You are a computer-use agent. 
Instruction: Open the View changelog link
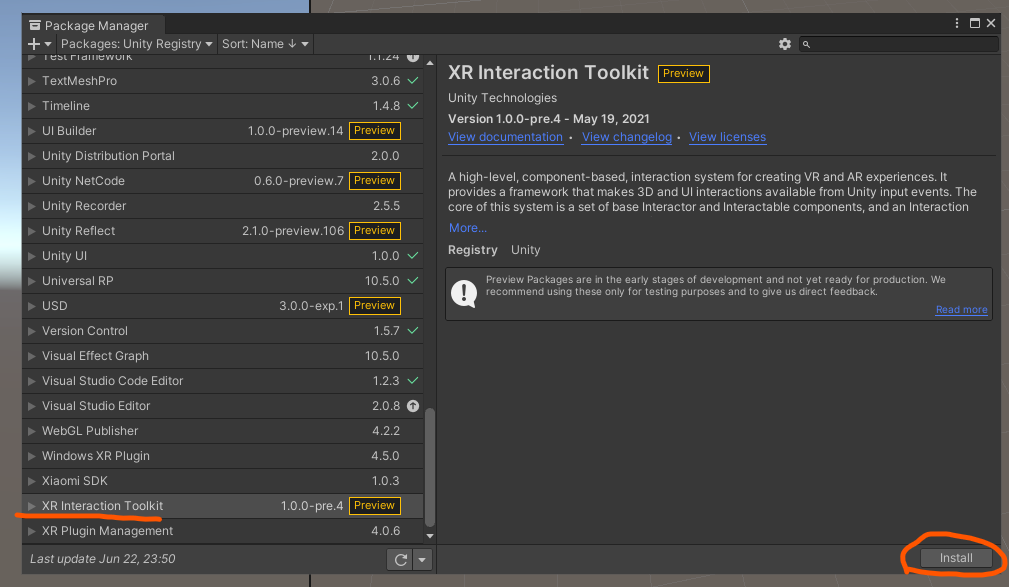[x=627, y=137]
